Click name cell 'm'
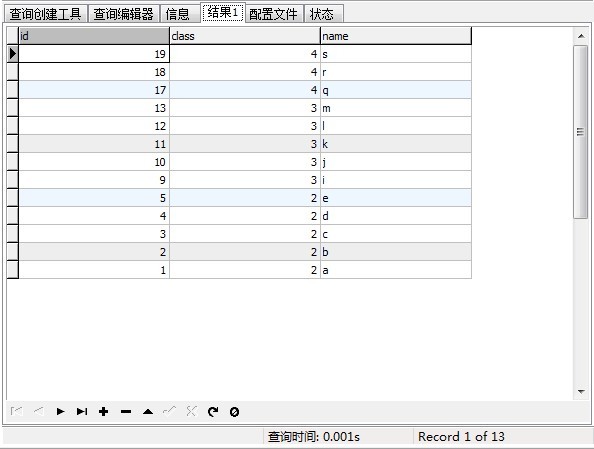The height and width of the screenshot is (449, 594). (396, 108)
